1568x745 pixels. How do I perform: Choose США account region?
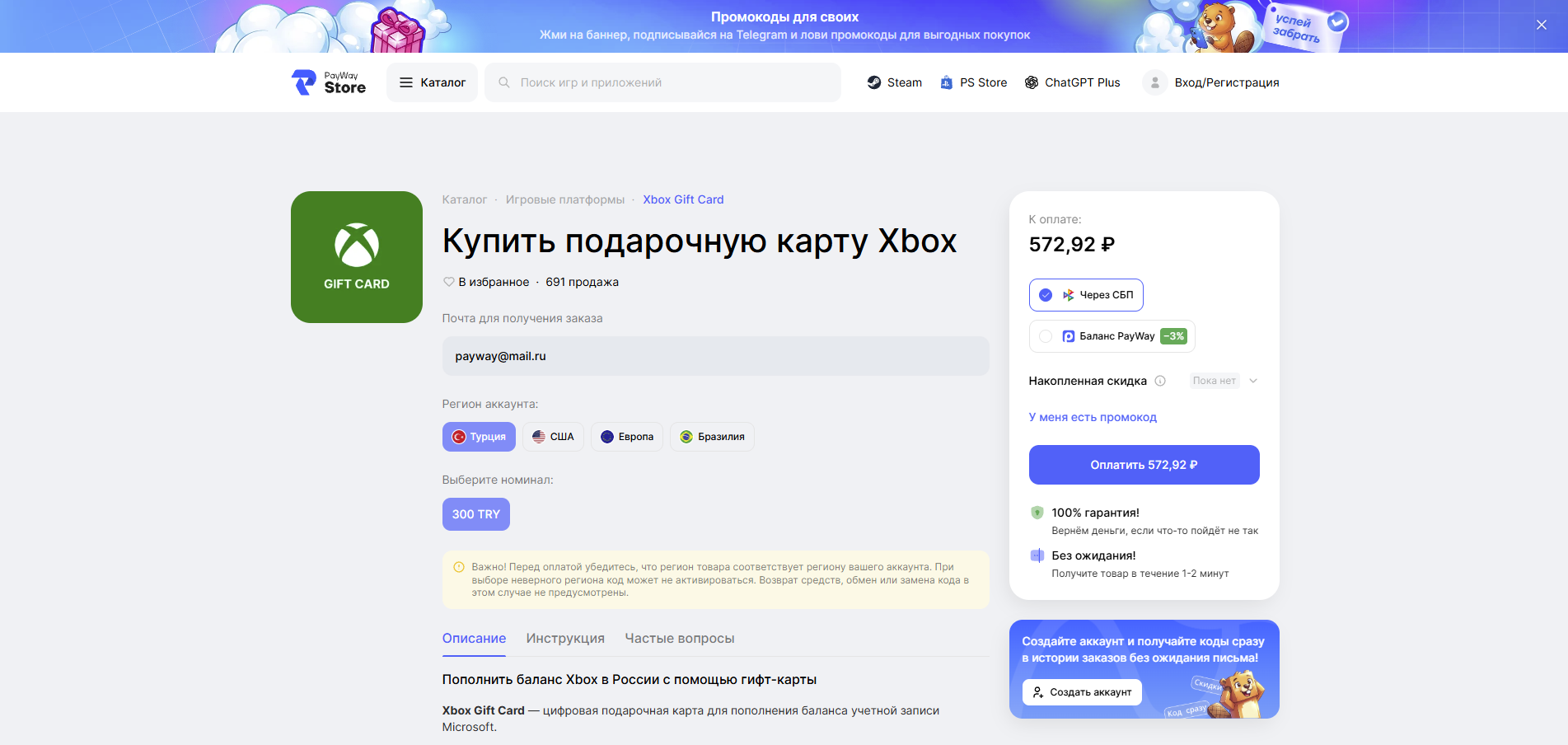553,437
